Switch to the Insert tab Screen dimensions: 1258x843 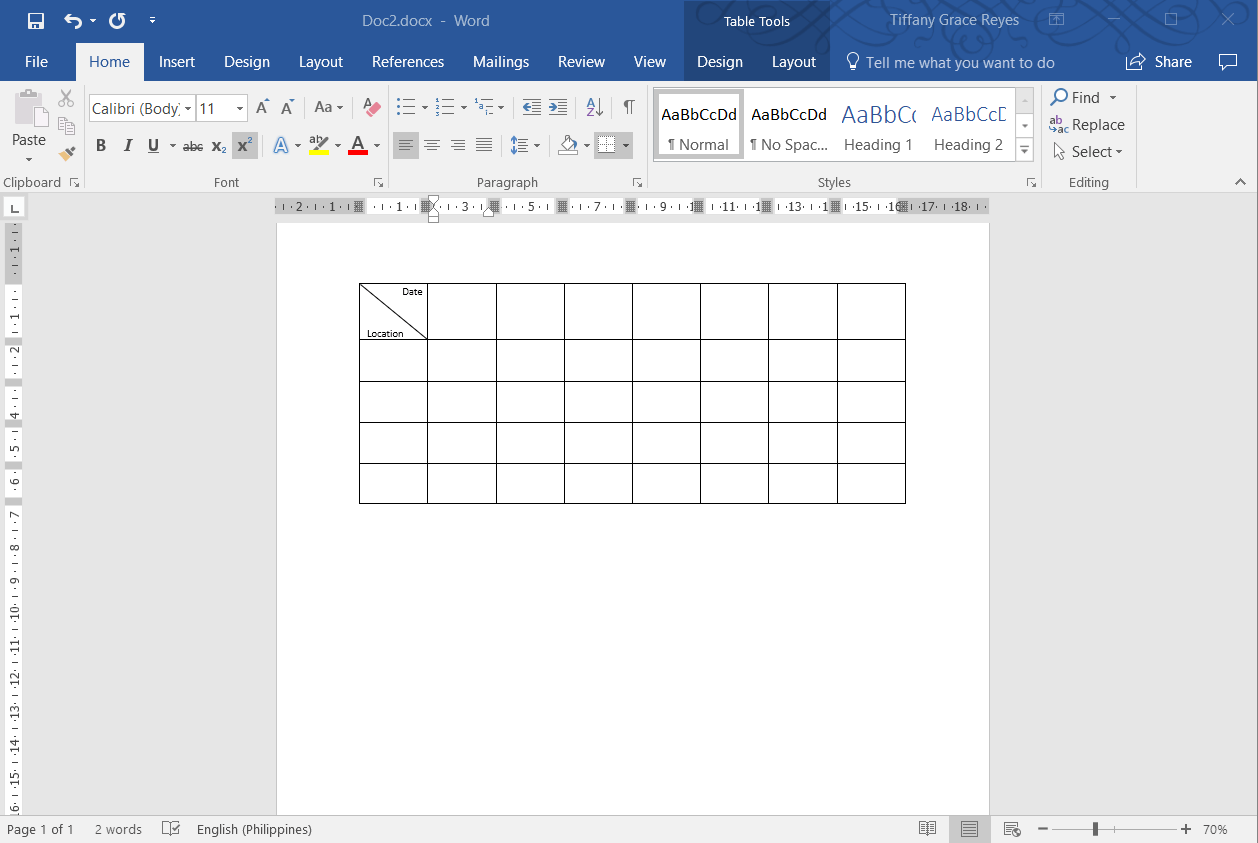177,62
